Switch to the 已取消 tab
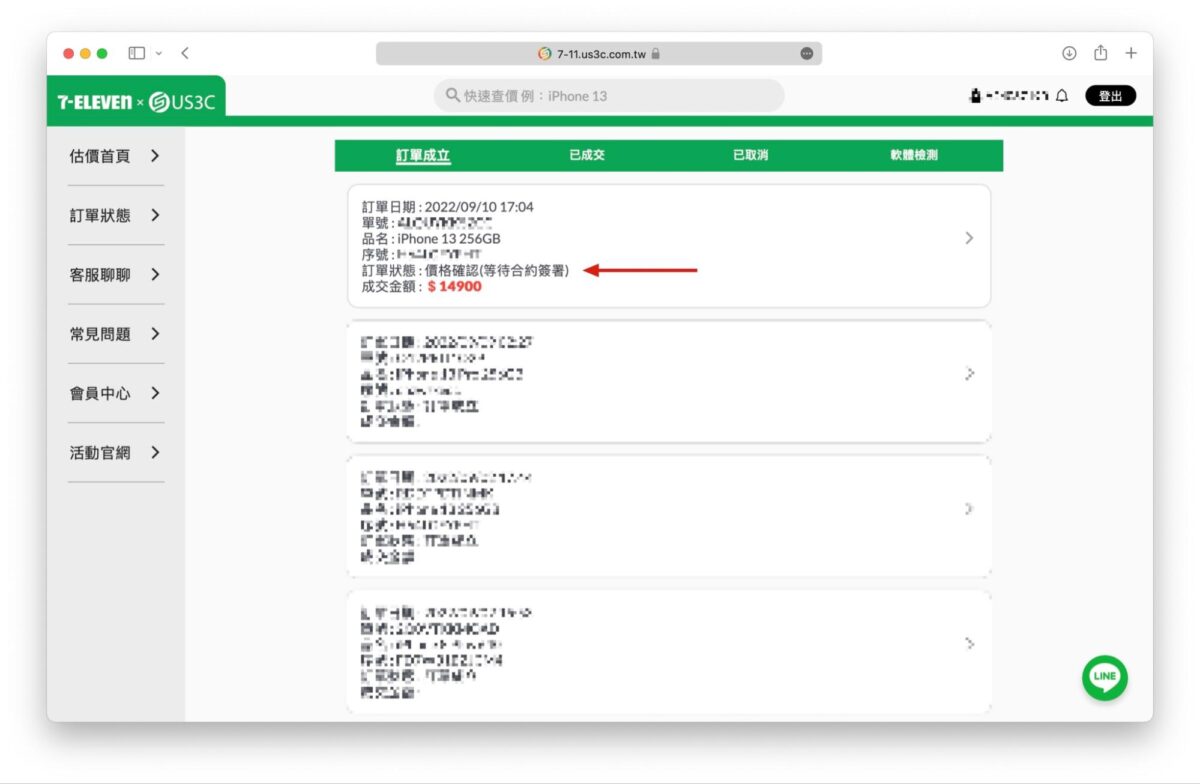The height and width of the screenshot is (784, 1200). click(x=750, y=156)
